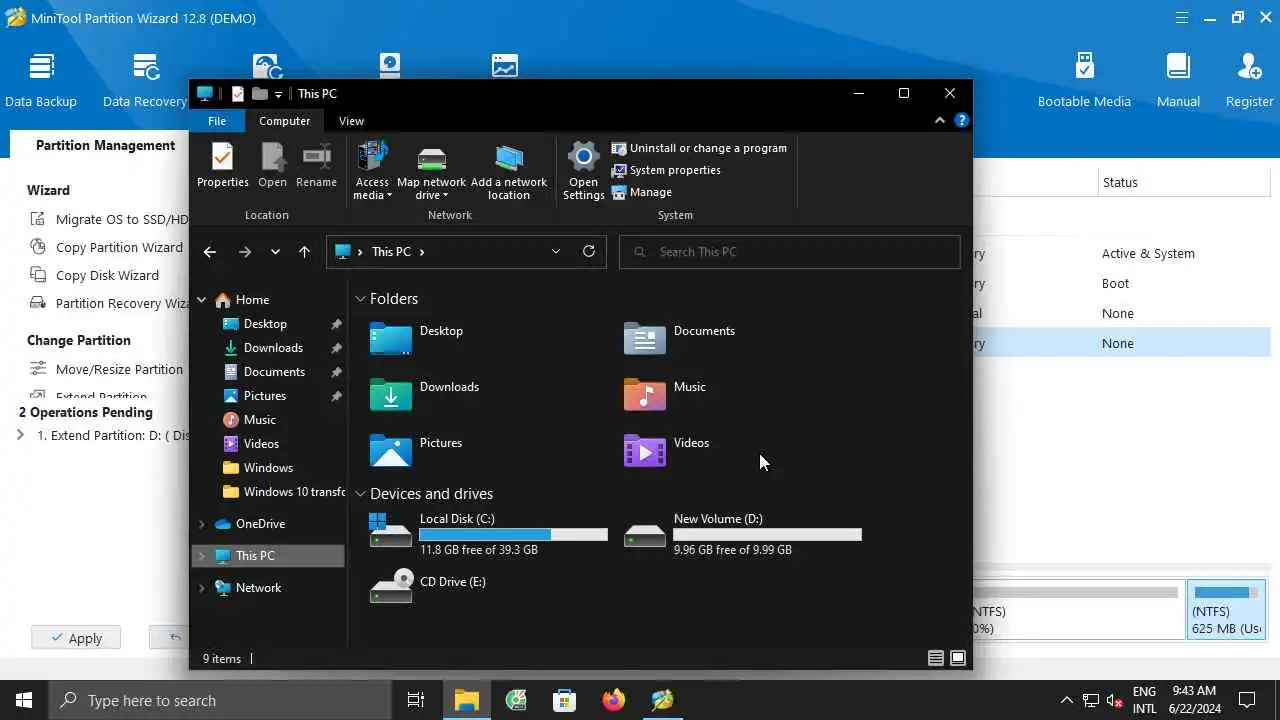Minimize the Explorer ribbon

[940, 120]
